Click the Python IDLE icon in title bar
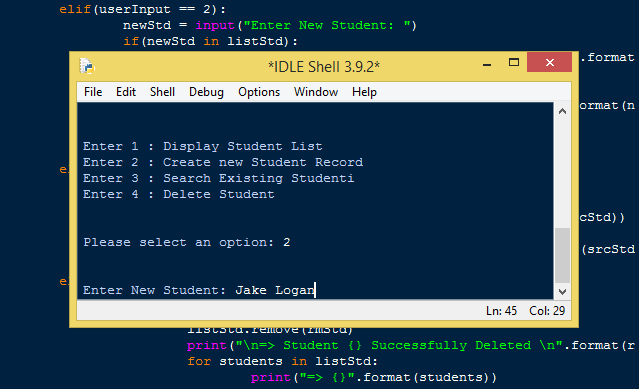This screenshot has height=389, width=639. pyautogui.click(x=87, y=66)
